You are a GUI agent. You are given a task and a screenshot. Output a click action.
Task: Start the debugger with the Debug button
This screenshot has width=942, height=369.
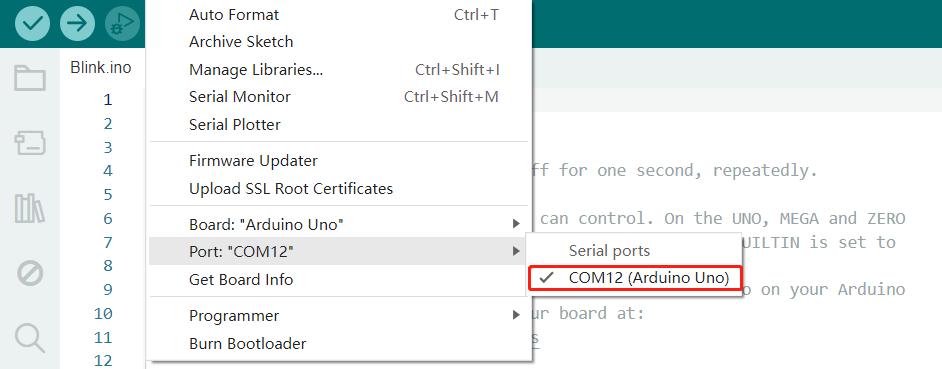pyautogui.click(x=123, y=23)
